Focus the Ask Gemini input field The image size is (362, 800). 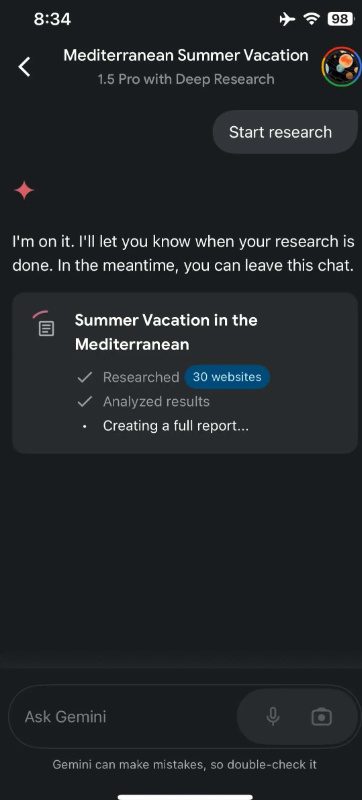122,717
